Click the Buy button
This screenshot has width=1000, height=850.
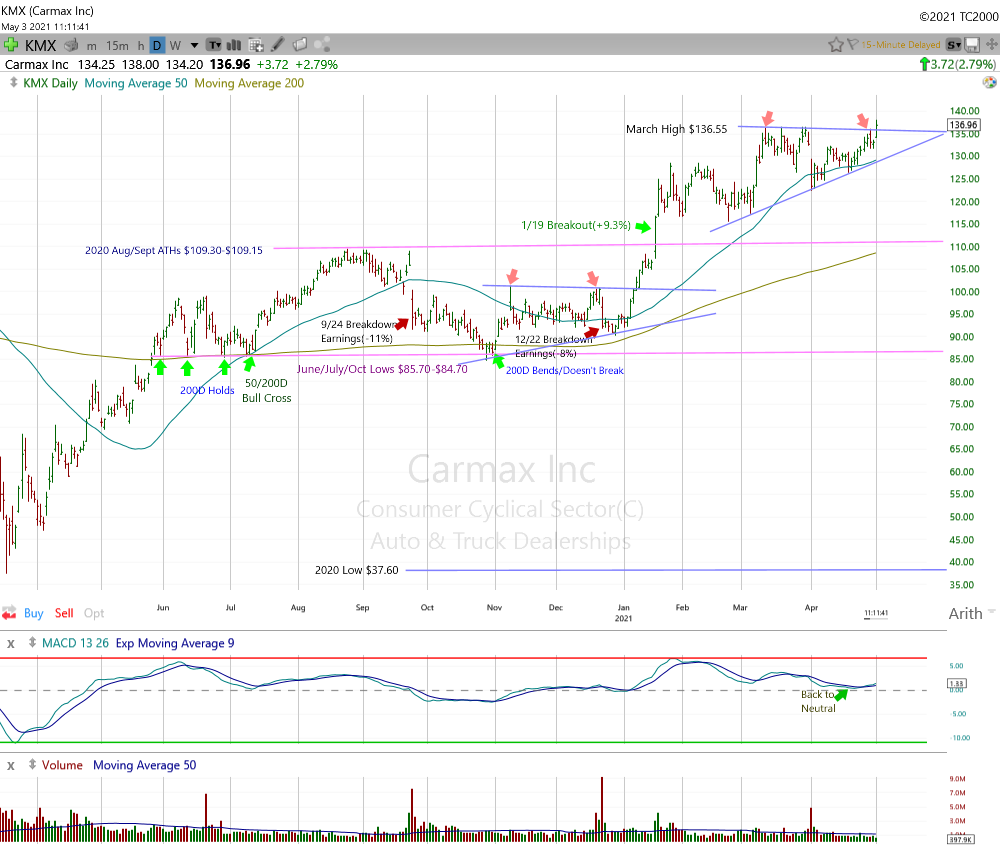pyautogui.click(x=34, y=613)
